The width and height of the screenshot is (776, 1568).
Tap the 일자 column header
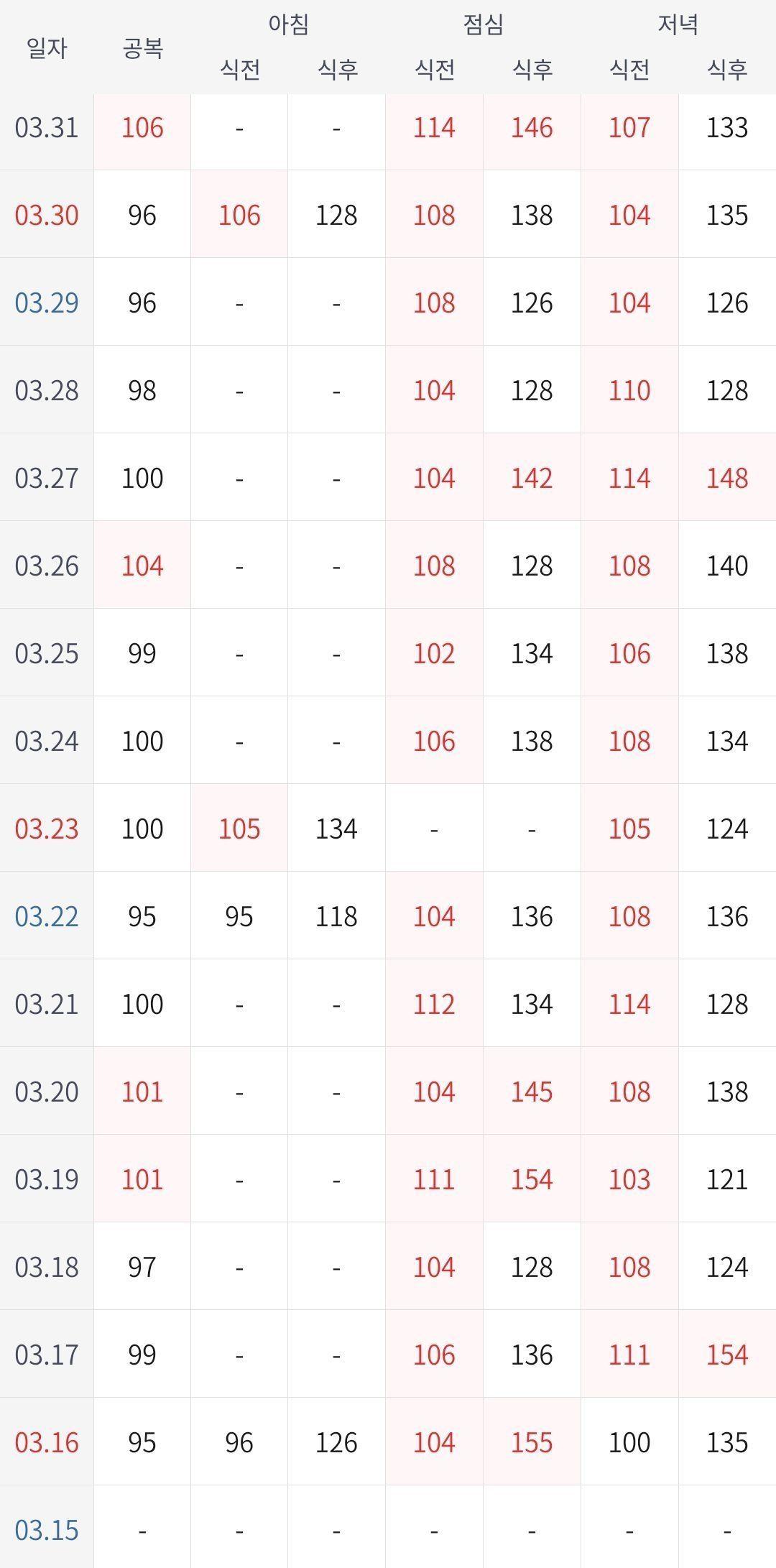[47, 48]
